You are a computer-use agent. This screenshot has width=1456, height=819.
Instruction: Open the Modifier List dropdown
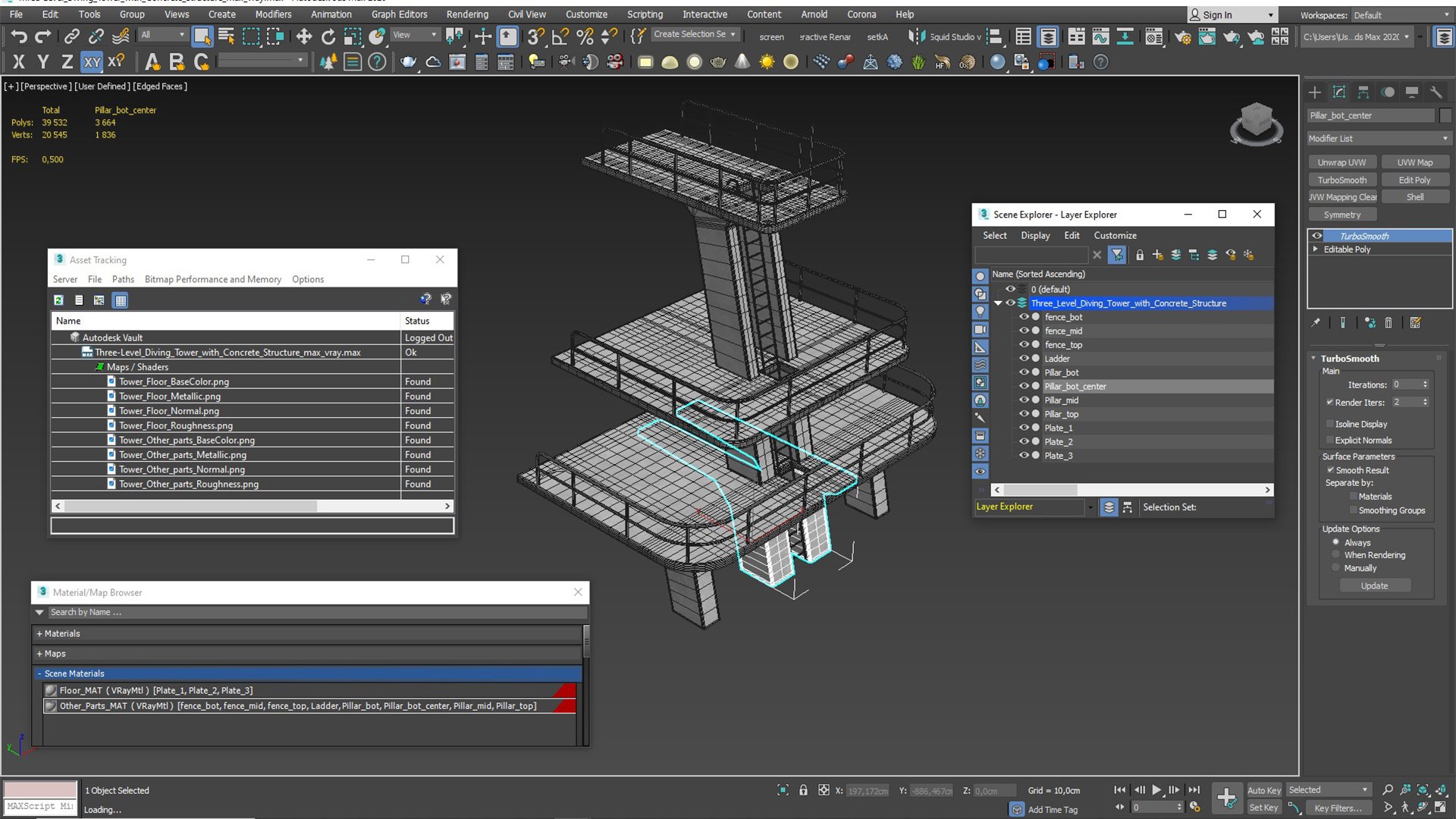1379,139
